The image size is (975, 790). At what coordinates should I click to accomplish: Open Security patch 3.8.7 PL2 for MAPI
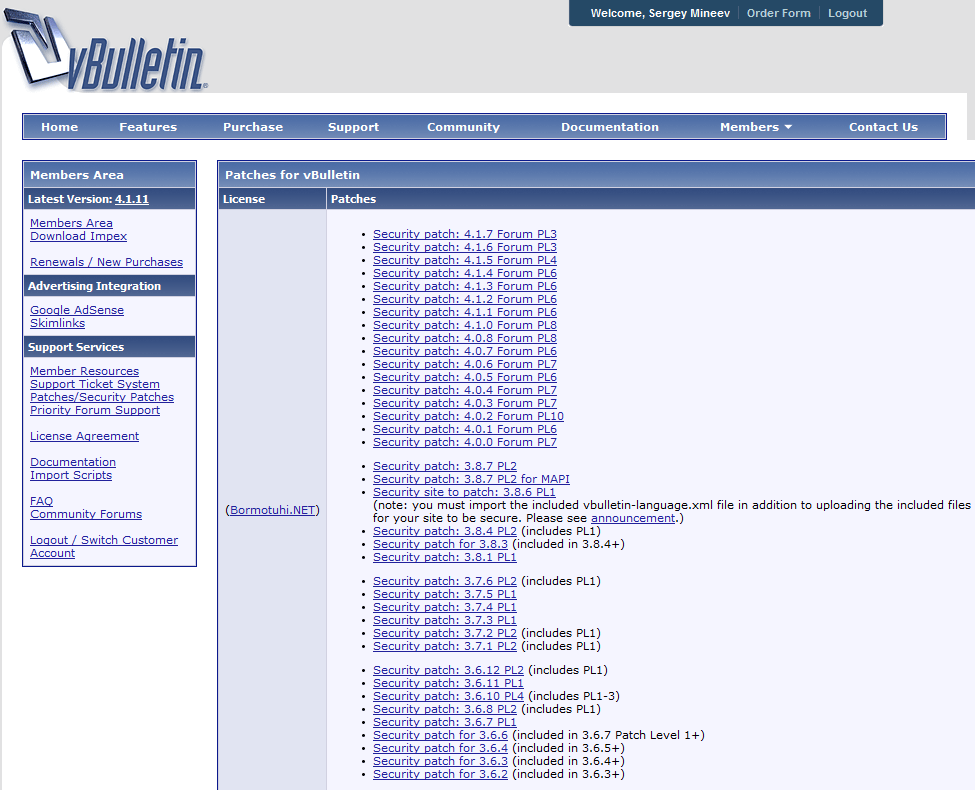tap(471, 480)
